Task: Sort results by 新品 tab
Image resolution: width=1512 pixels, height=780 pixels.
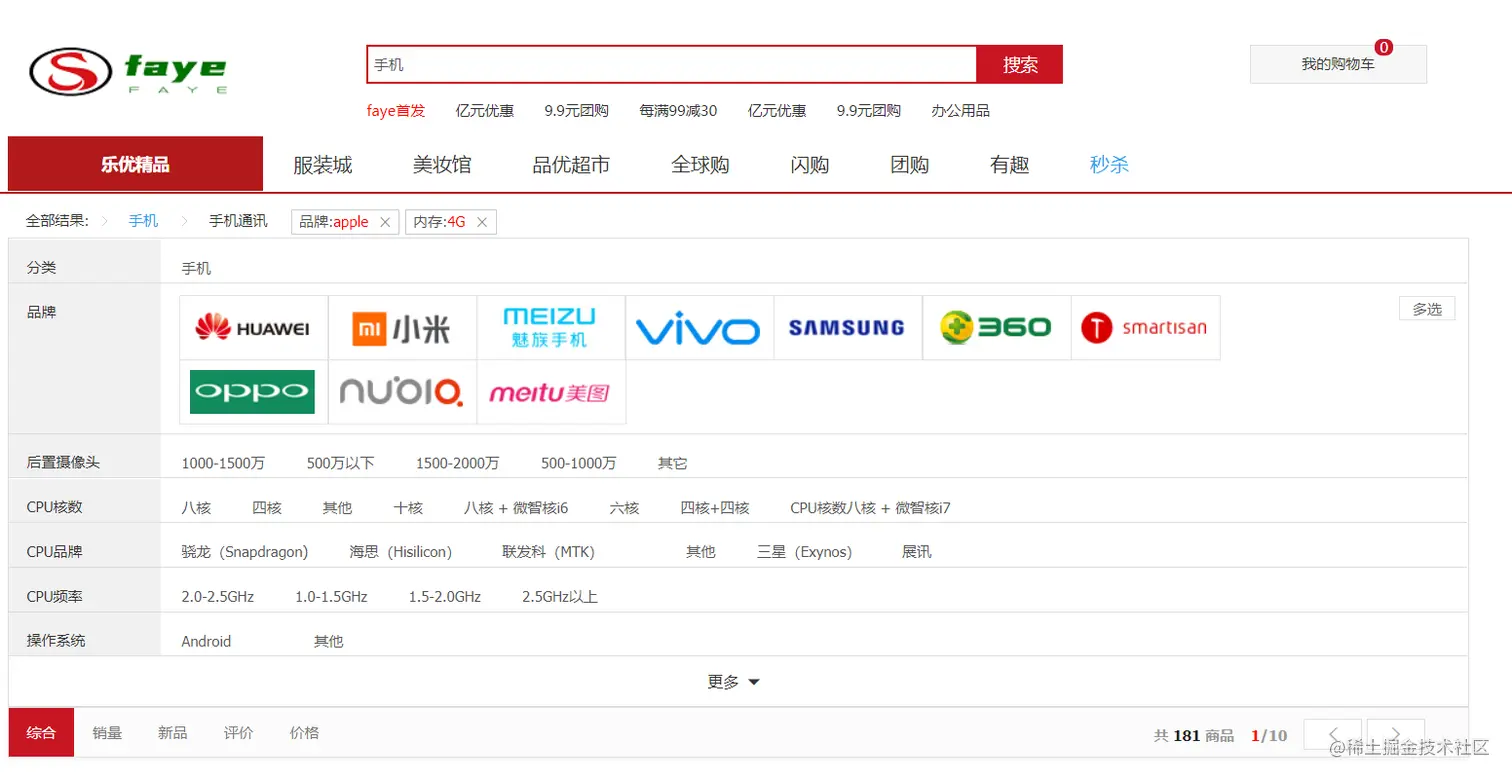Action: point(172,733)
